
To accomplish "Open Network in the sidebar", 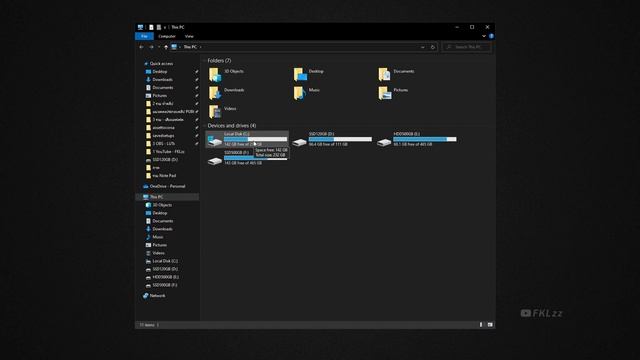I will point(154,296).
